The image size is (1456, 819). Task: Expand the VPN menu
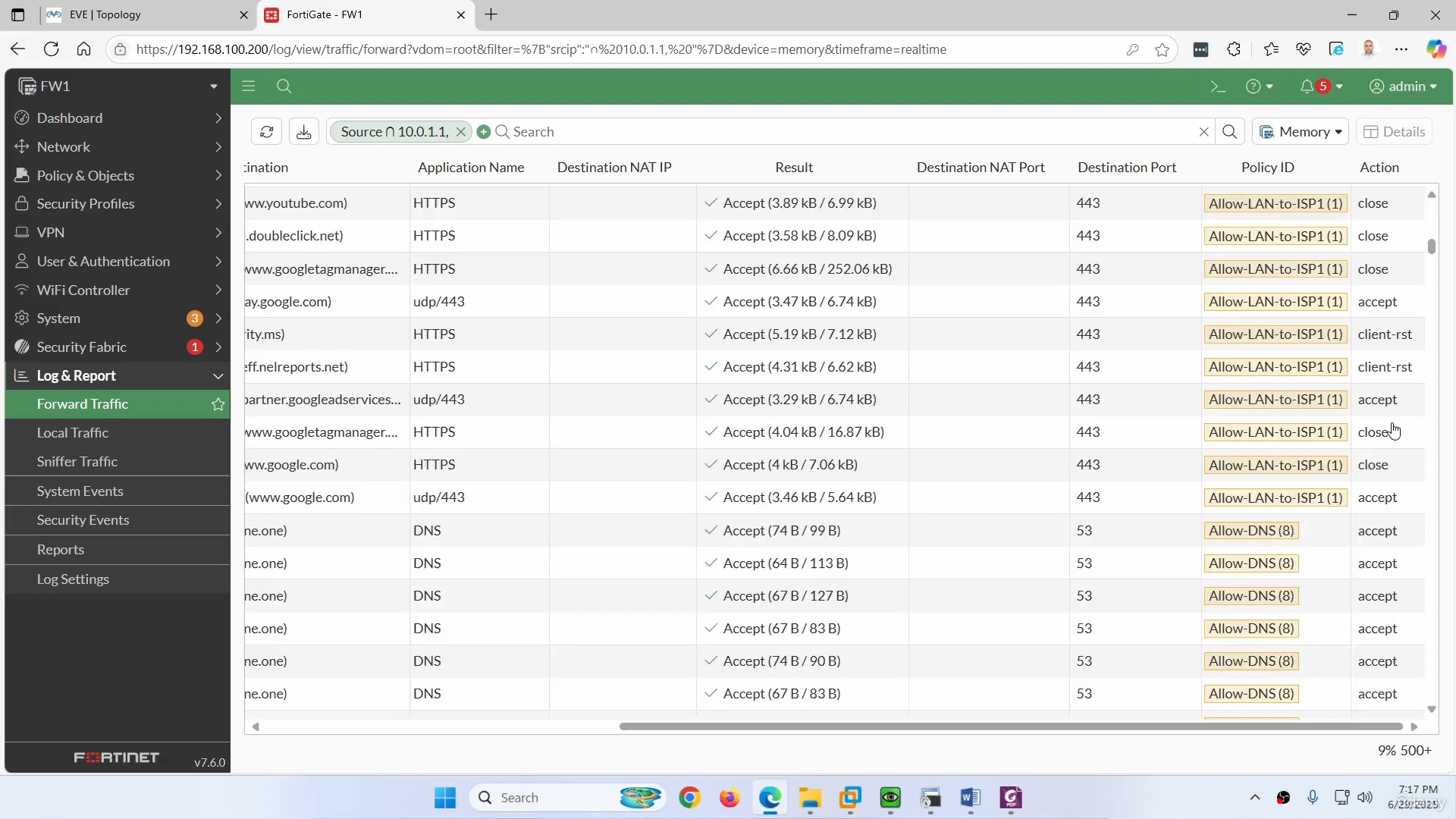point(118,233)
